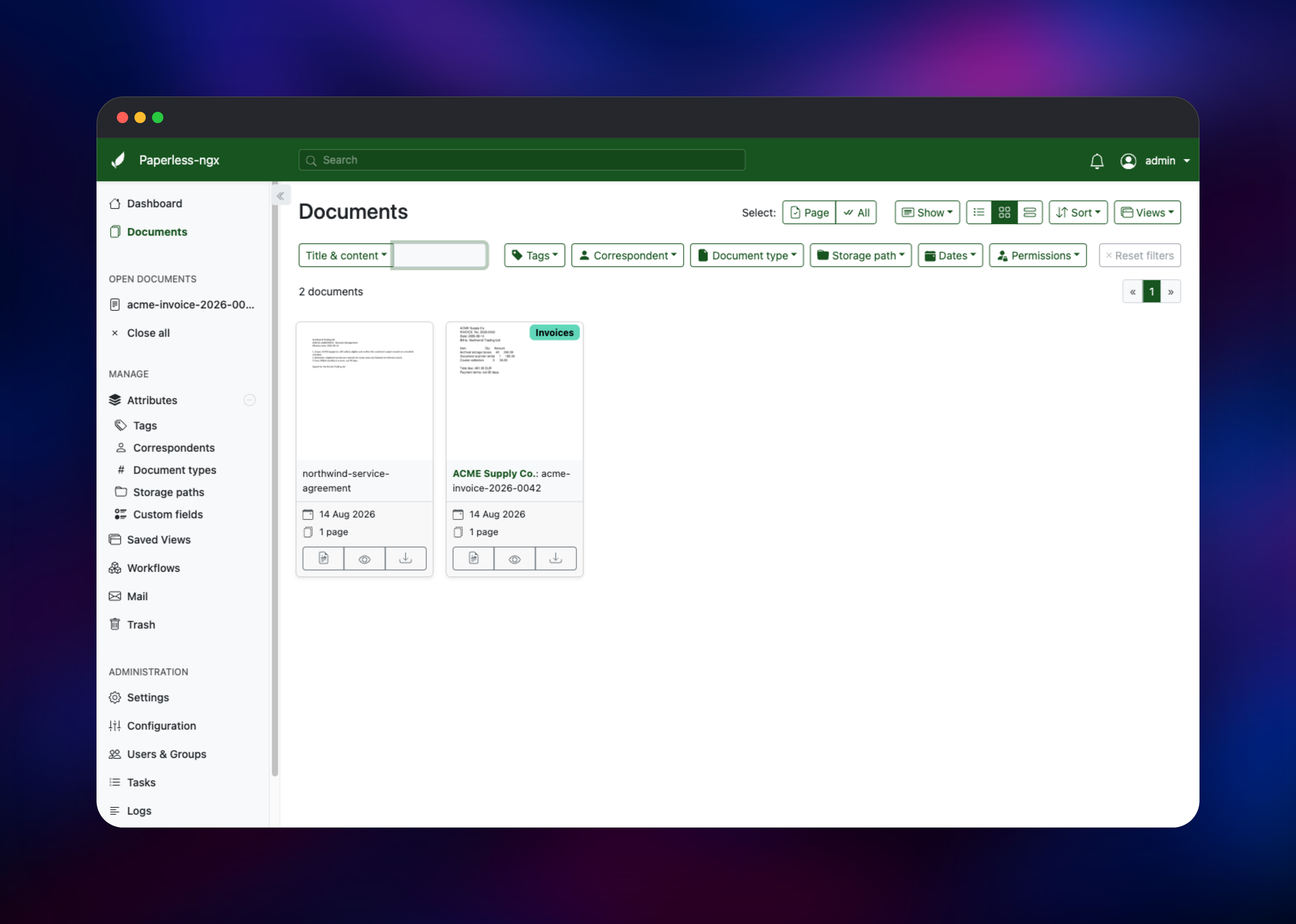This screenshot has height=924, width=1296.
Task: Click the "2 documents" count text
Action: pos(331,292)
